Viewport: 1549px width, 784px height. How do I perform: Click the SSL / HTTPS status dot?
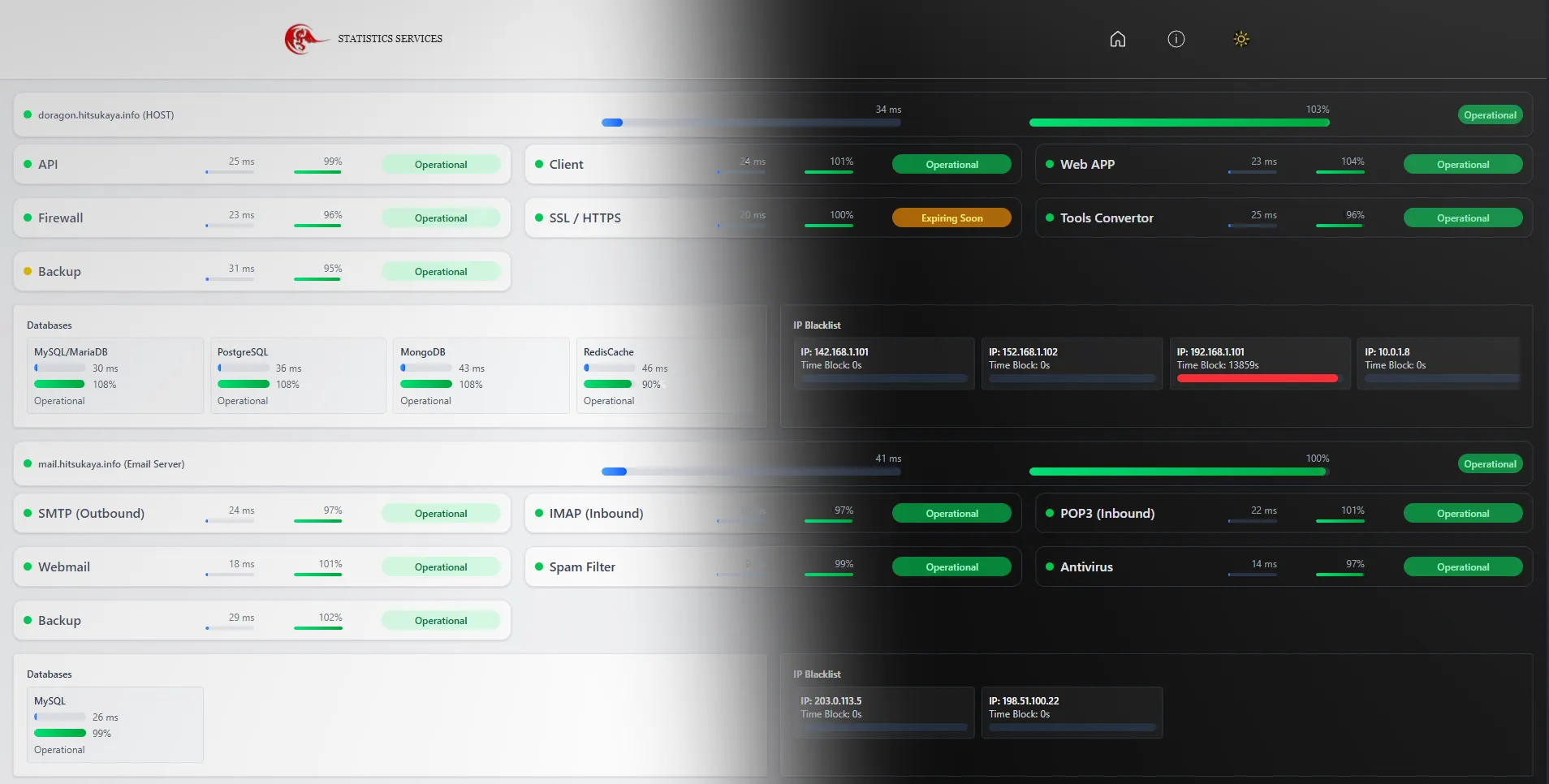click(539, 218)
